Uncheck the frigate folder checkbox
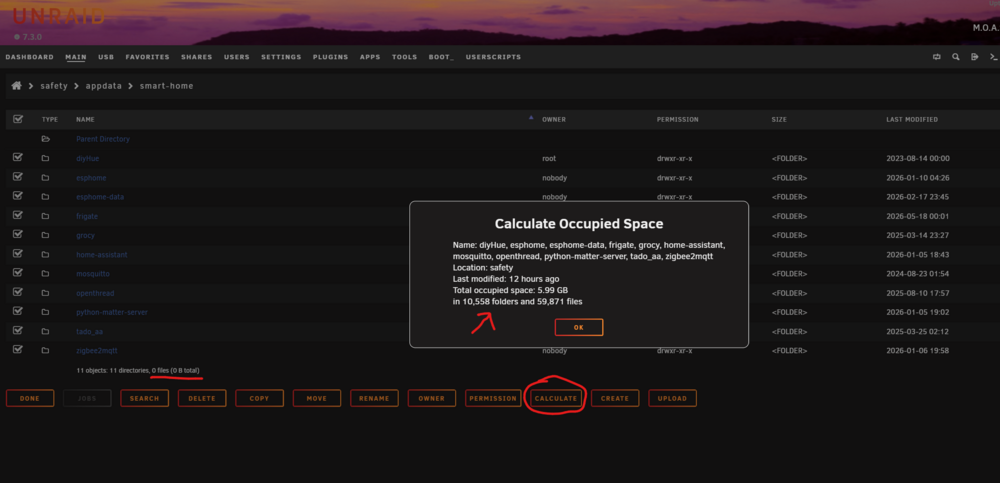The height and width of the screenshot is (483, 1000). pos(18,215)
